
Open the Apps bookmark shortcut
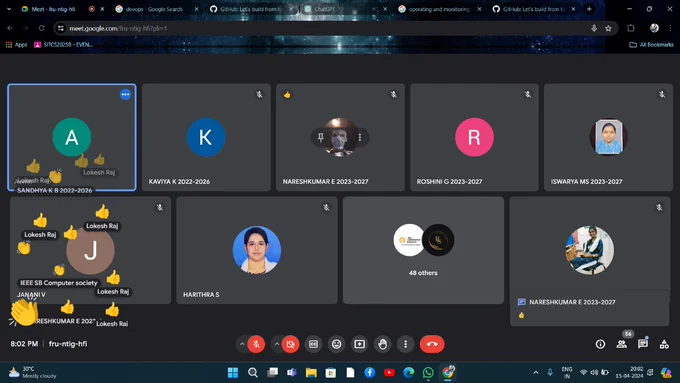16,45
